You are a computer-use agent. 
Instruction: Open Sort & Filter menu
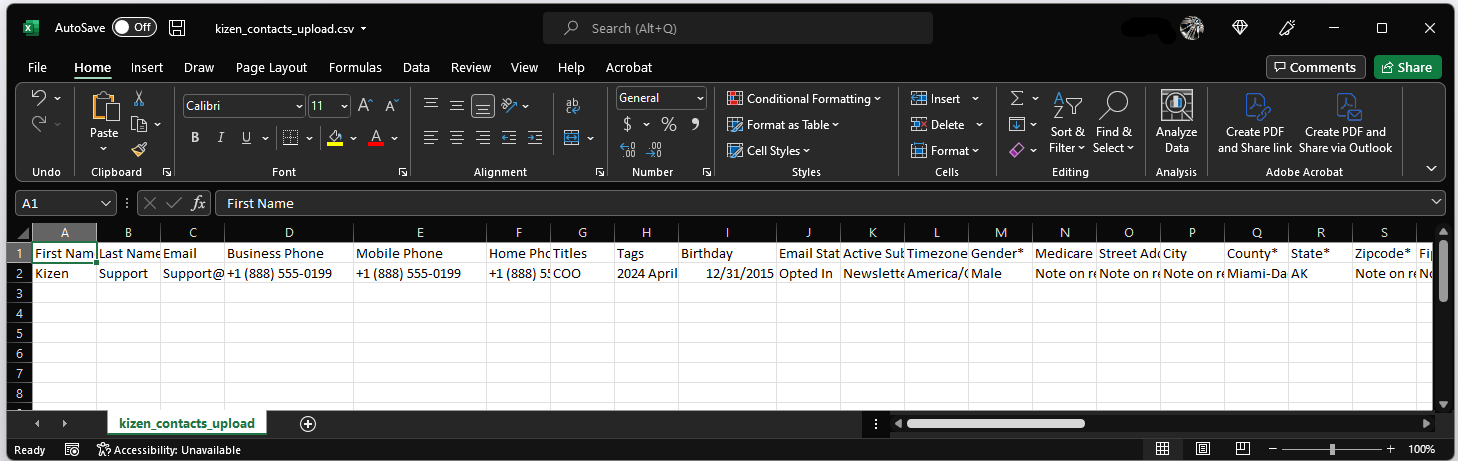pos(1067,123)
